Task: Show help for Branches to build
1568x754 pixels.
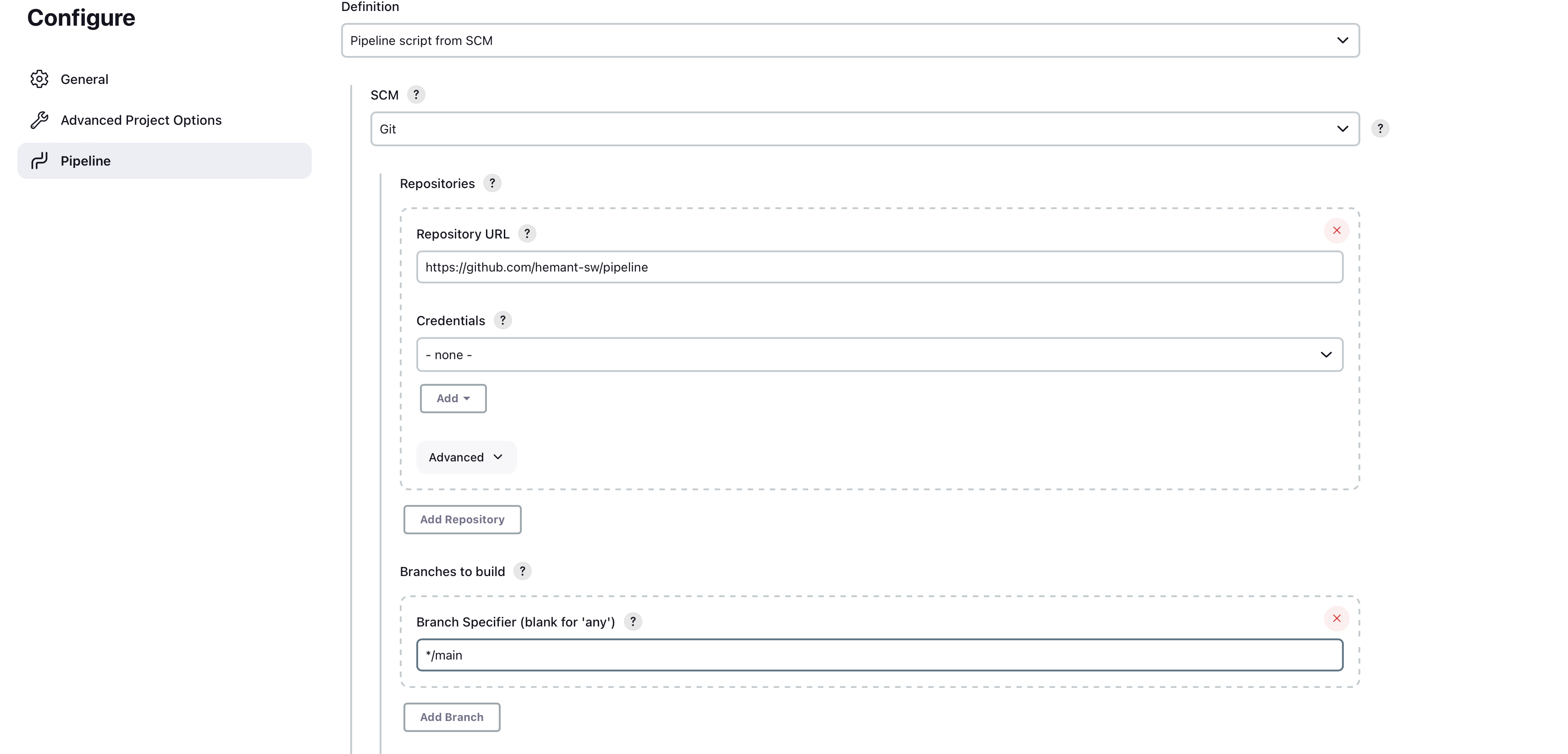Action: click(x=522, y=571)
